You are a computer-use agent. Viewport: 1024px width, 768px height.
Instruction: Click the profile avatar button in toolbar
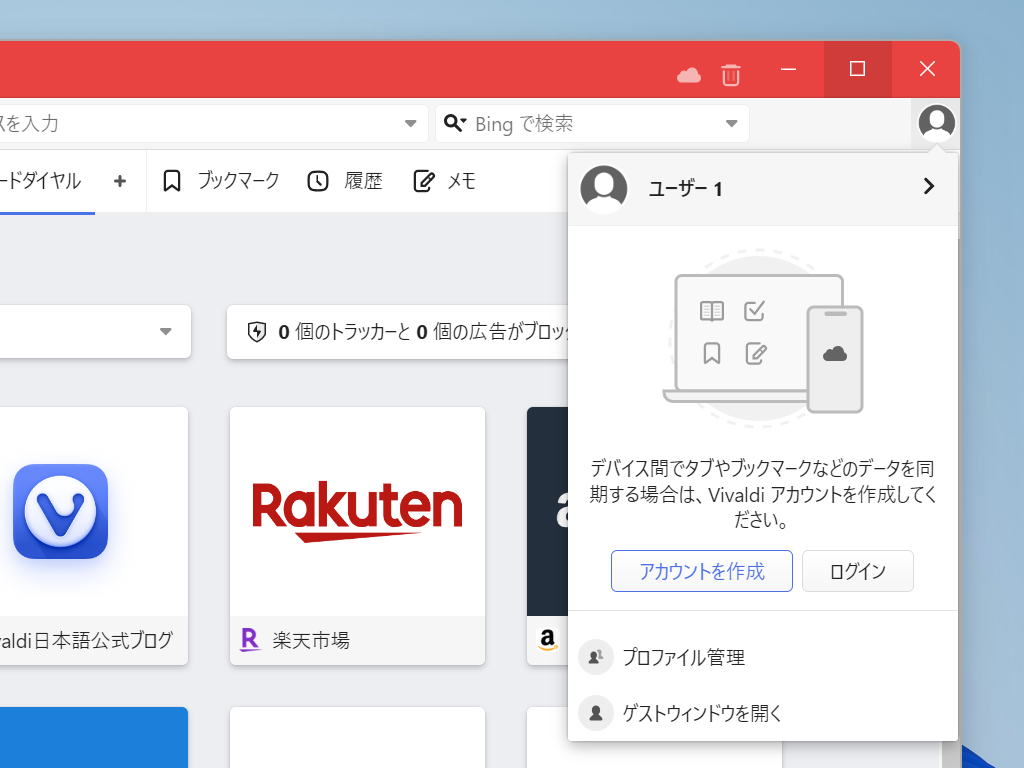click(x=936, y=123)
